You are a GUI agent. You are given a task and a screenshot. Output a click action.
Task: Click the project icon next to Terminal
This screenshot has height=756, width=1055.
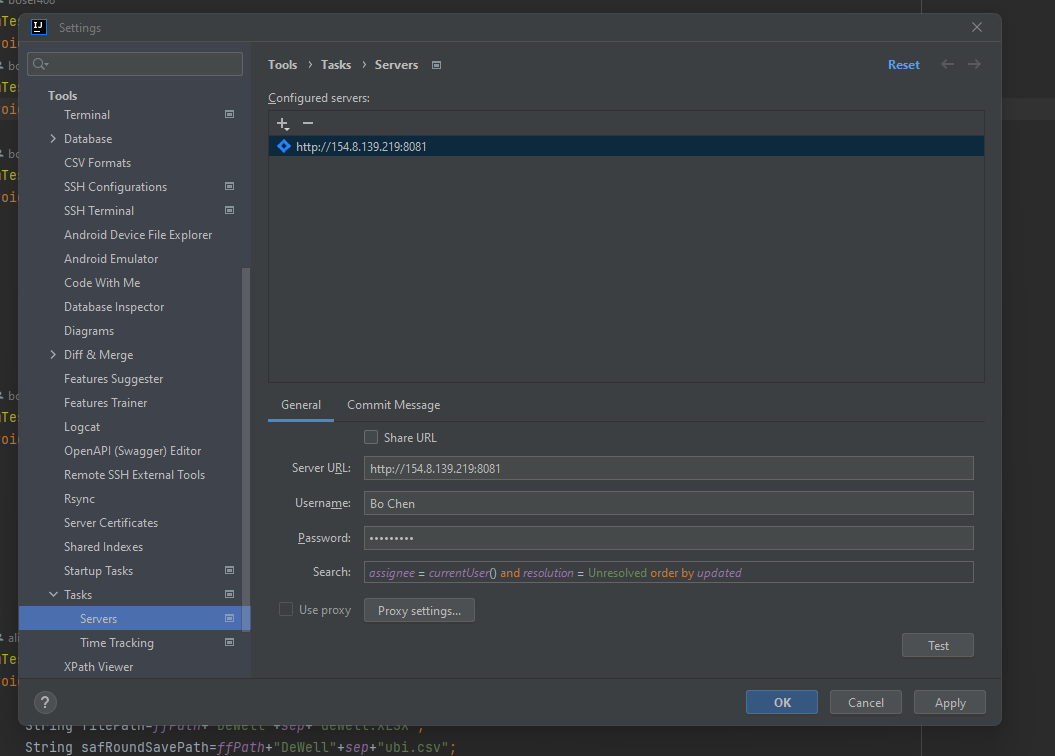click(229, 114)
